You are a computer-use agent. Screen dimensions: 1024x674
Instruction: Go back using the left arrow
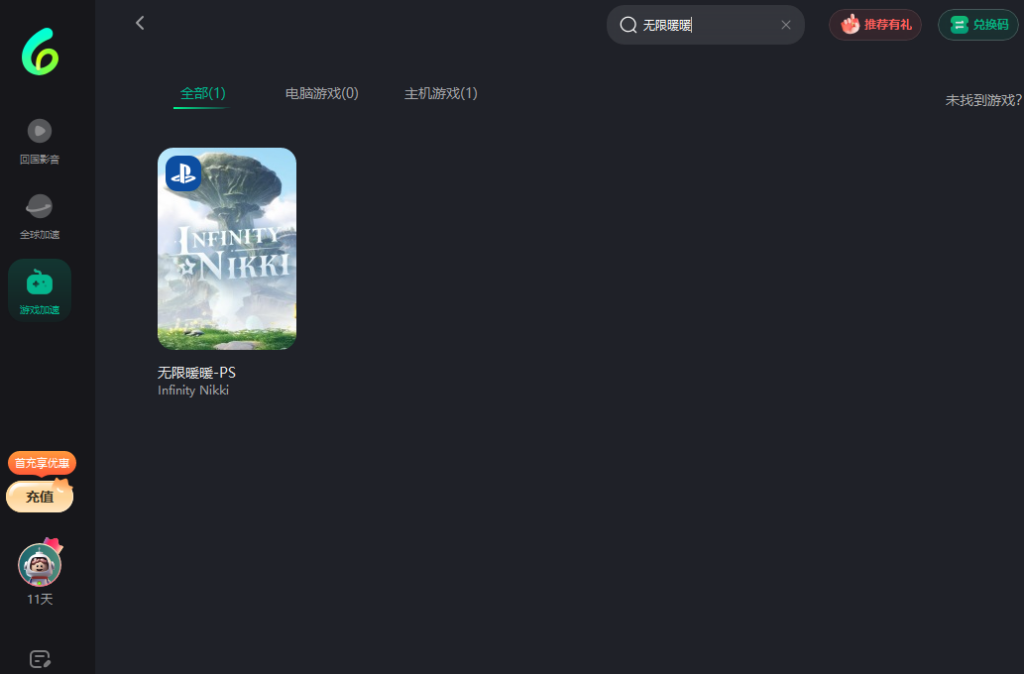(140, 23)
